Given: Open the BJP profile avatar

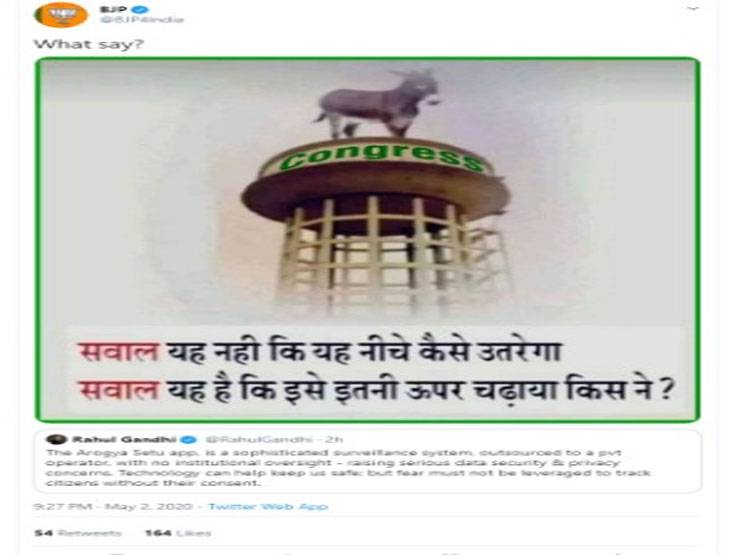Looking at the screenshot, I should click(61, 14).
